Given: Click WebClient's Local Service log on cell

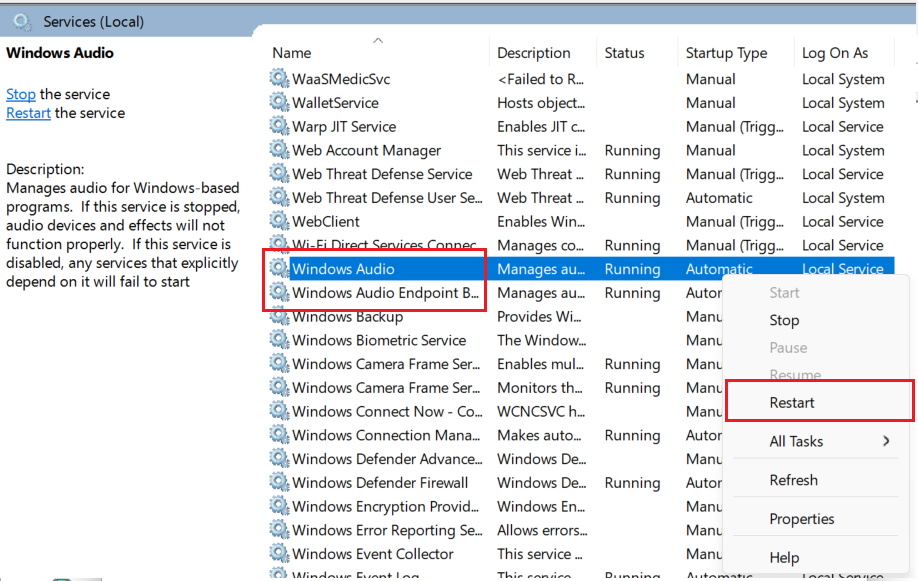Looking at the screenshot, I should tap(842, 221).
